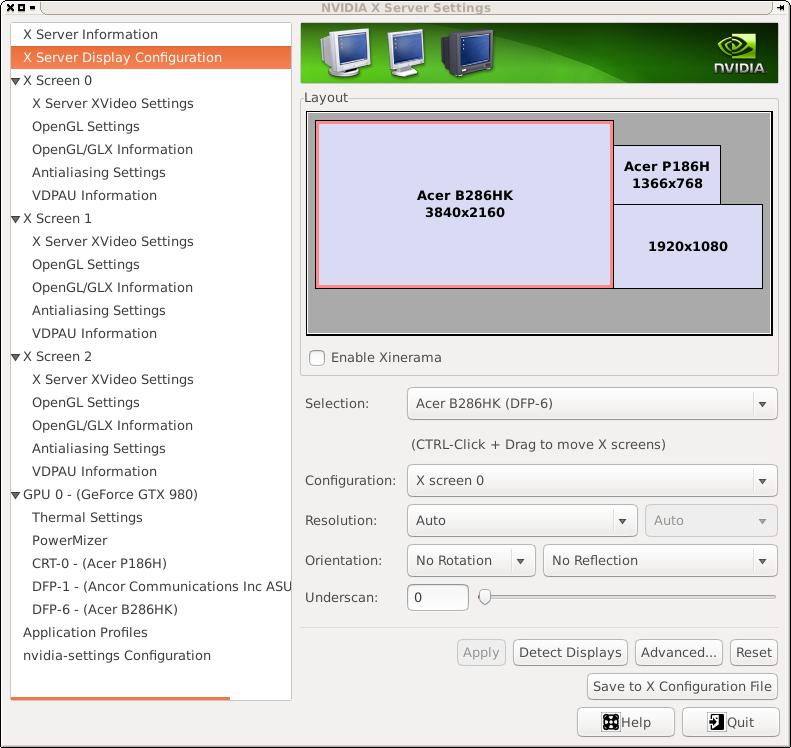This screenshot has height=748, width=791.
Task: Open the Selection display dropdown
Action: (592, 404)
